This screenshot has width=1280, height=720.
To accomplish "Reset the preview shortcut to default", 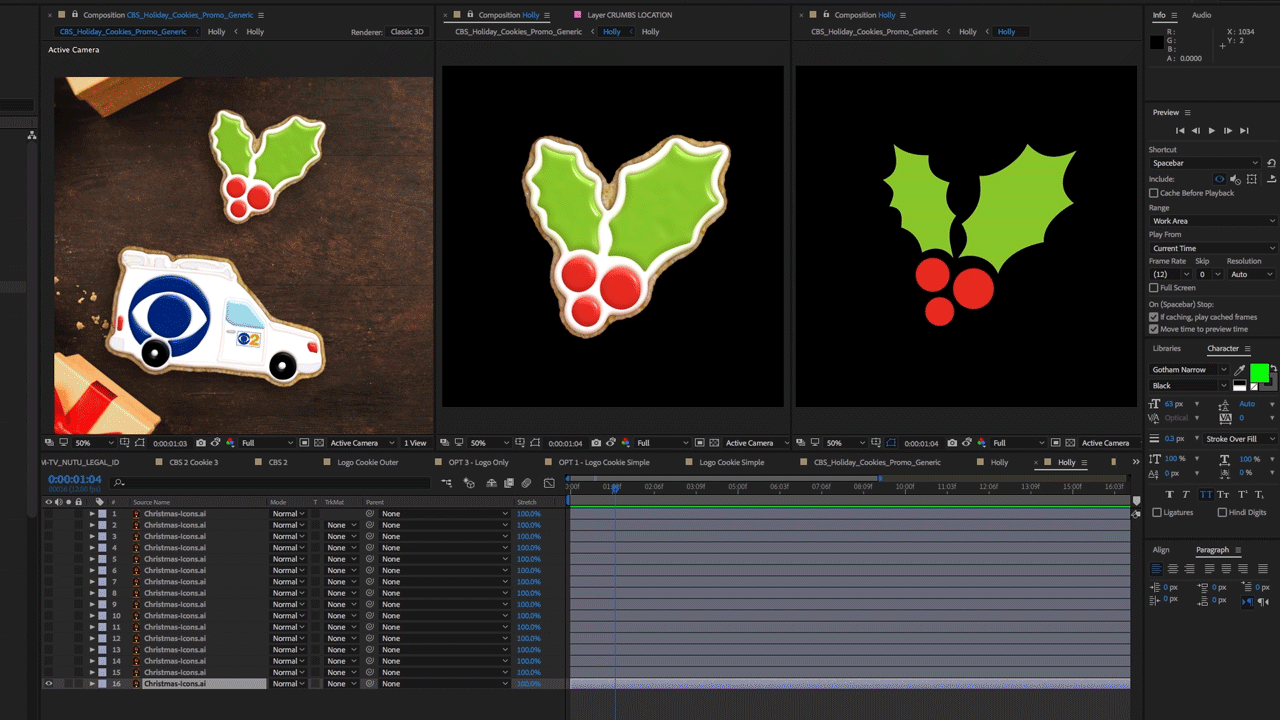I will tap(1271, 163).
